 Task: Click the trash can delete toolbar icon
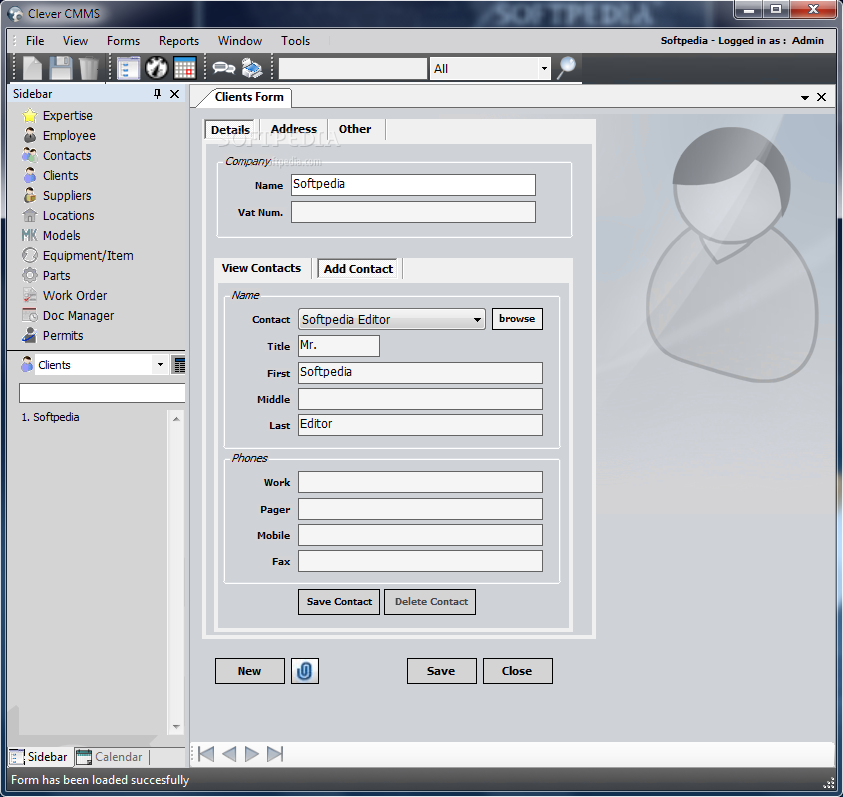tap(89, 68)
